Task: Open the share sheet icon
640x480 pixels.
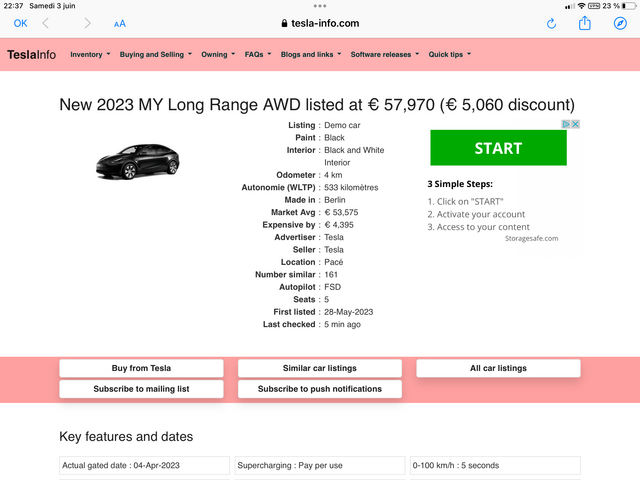Action: 584,23
